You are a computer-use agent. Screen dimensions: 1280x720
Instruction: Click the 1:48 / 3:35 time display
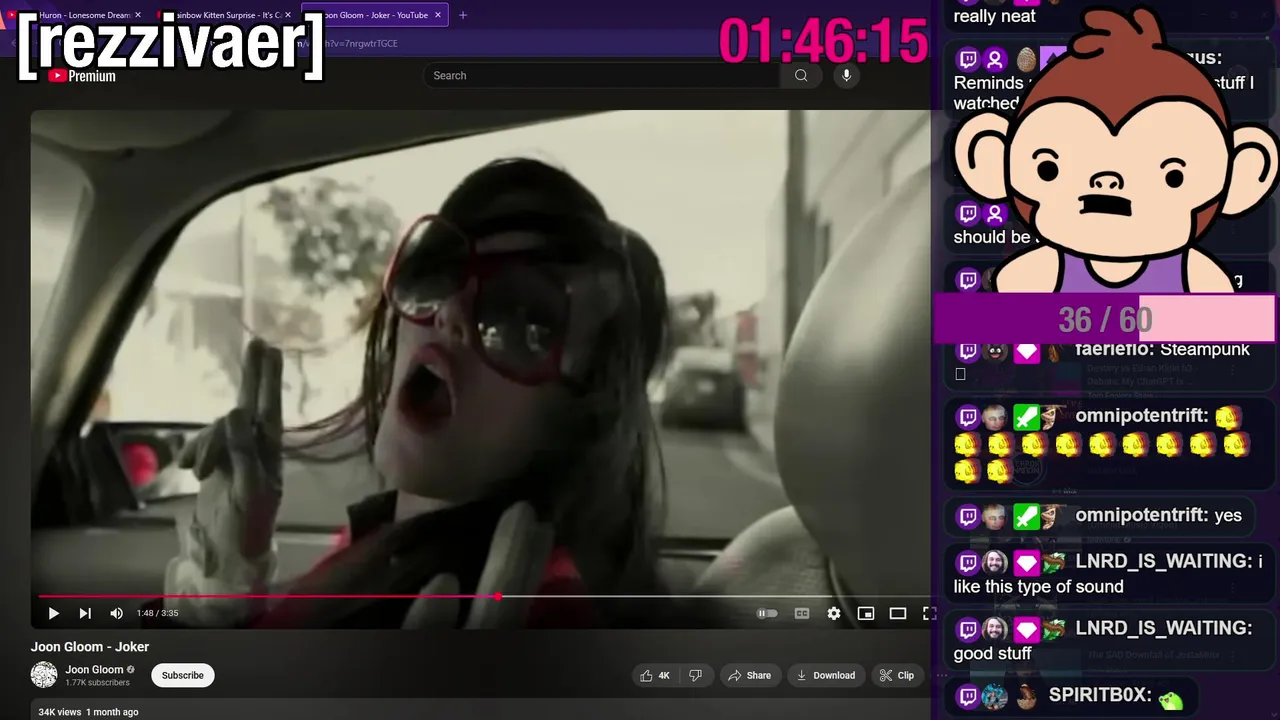[x=157, y=613]
